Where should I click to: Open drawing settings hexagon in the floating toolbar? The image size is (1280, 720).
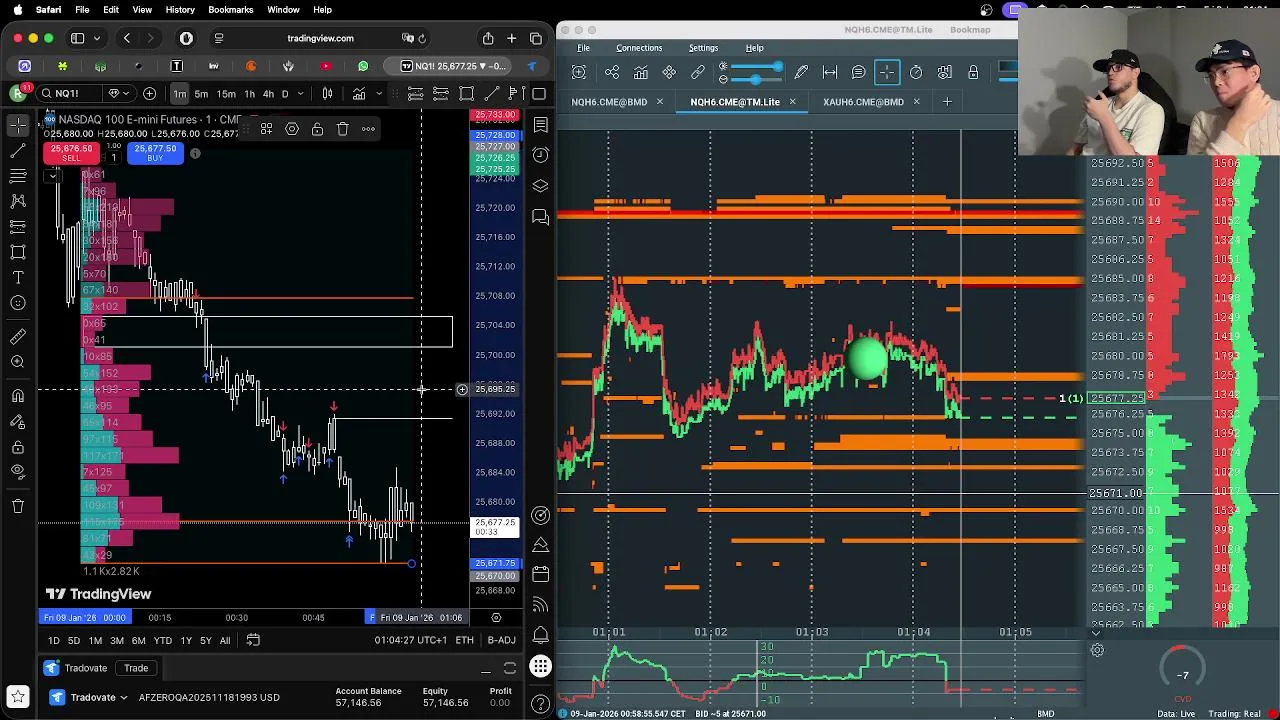[x=292, y=129]
